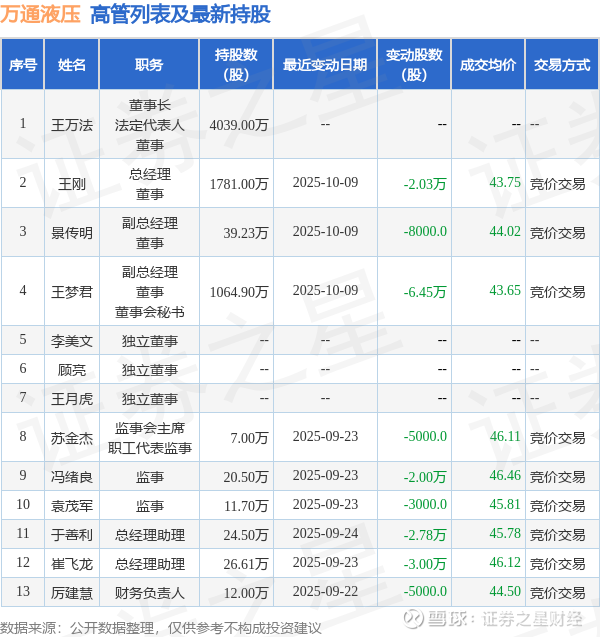Click the 监事会主席 职工代表监事 position cell
Screen dimensions: 600x637
[149, 438]
